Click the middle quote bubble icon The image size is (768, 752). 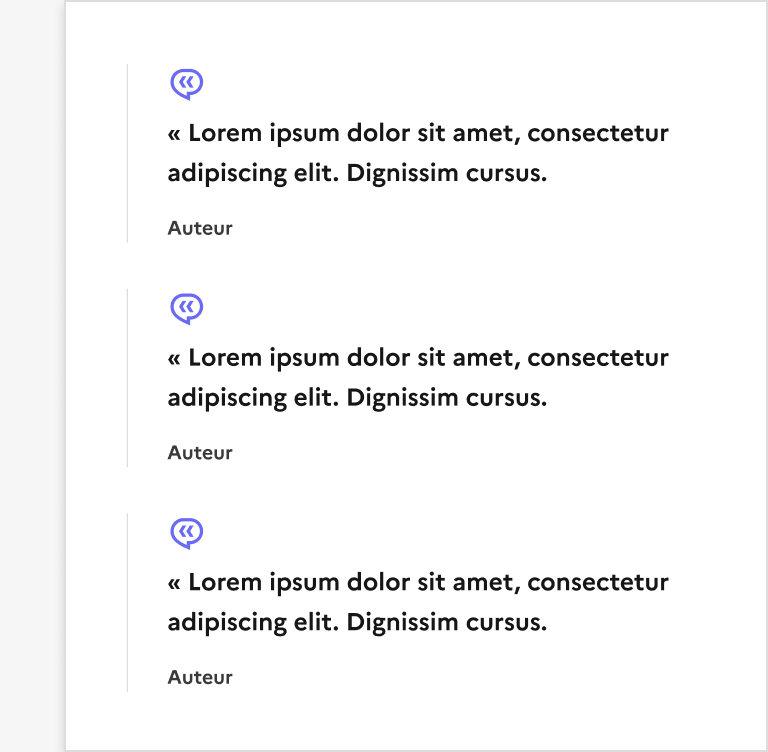point(187,309)
